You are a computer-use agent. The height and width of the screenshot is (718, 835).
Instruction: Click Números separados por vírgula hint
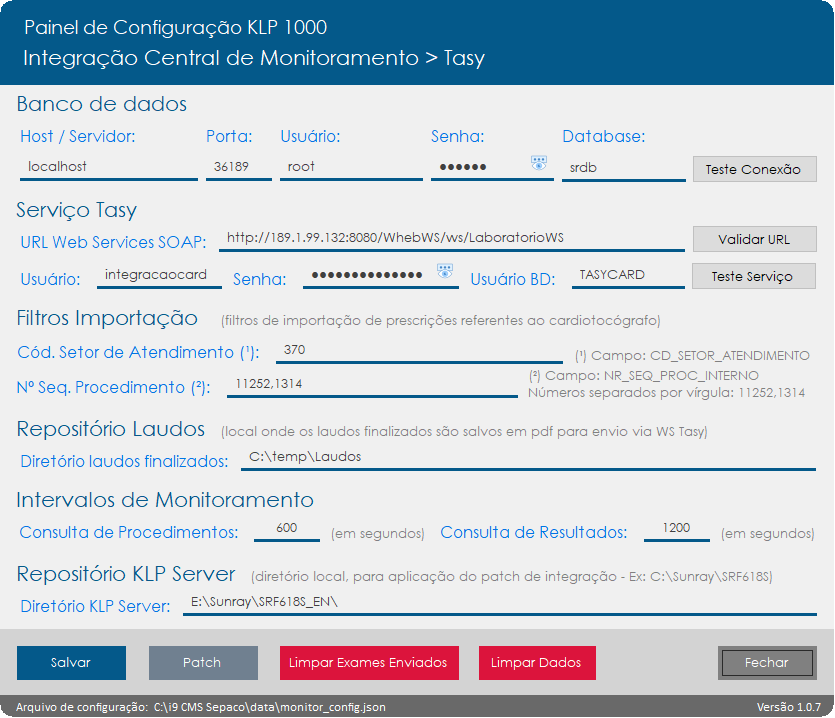point(666,393)
